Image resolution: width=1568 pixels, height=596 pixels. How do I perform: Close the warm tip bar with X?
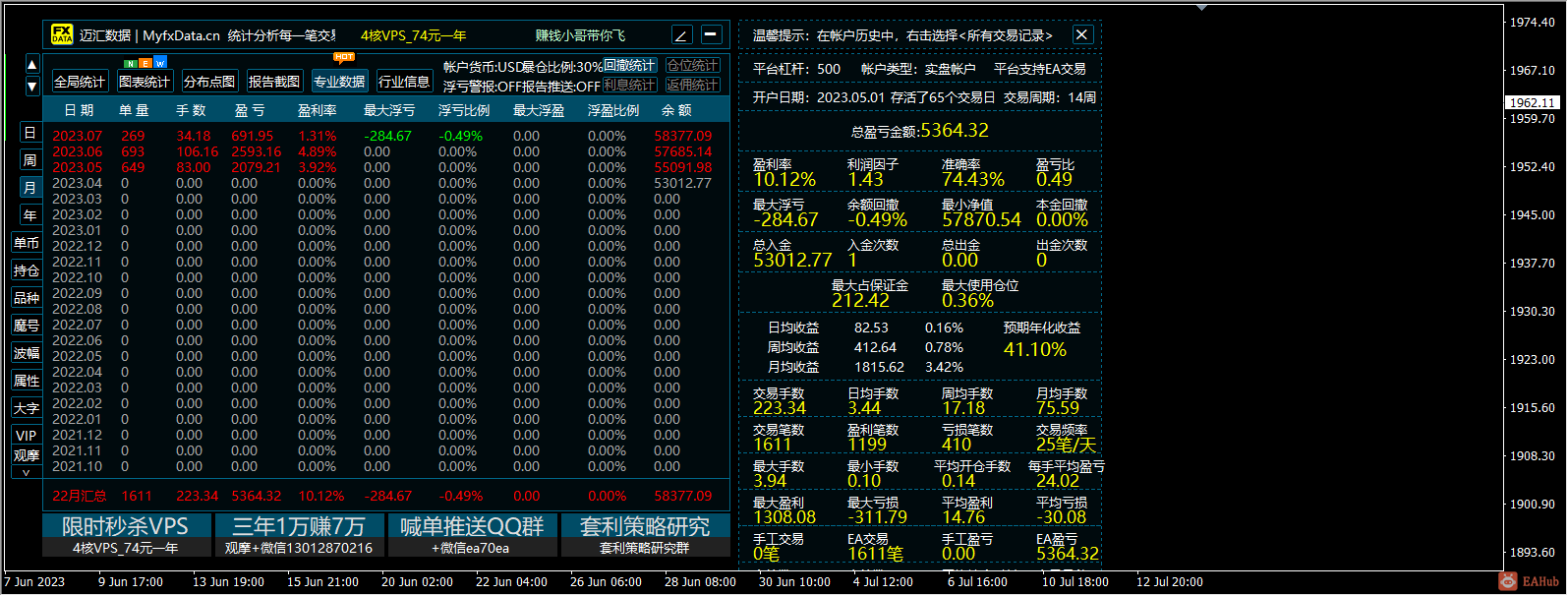pyautogui.click(x=1081, y=35)
